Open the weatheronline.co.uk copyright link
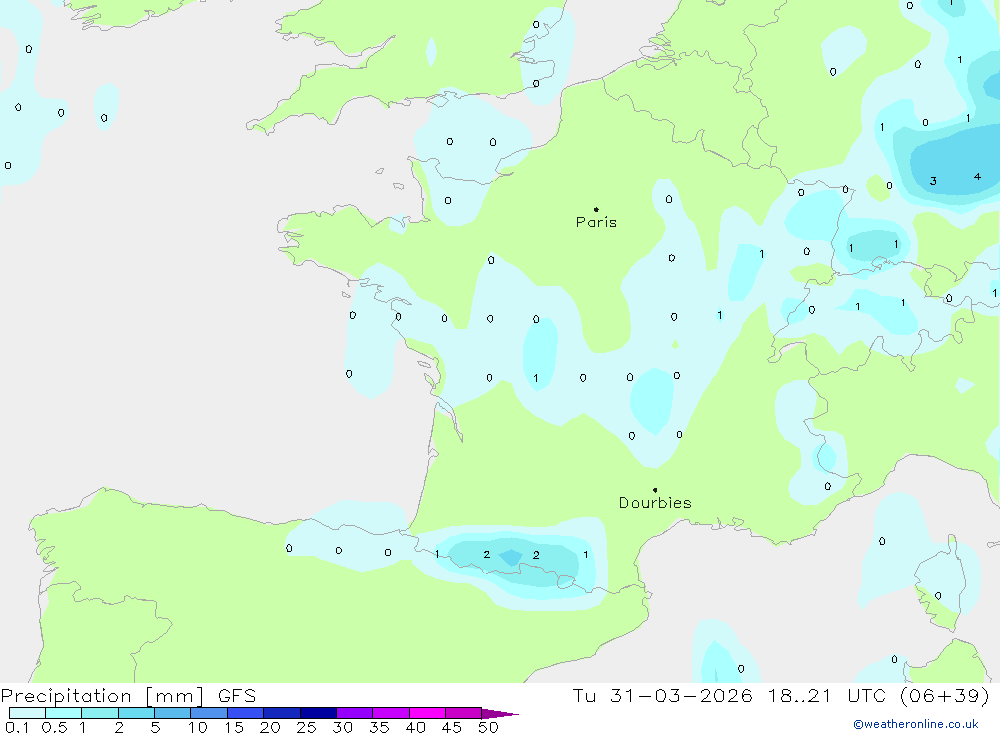This screenshot has height=733, width=1000. click(916, 724)
